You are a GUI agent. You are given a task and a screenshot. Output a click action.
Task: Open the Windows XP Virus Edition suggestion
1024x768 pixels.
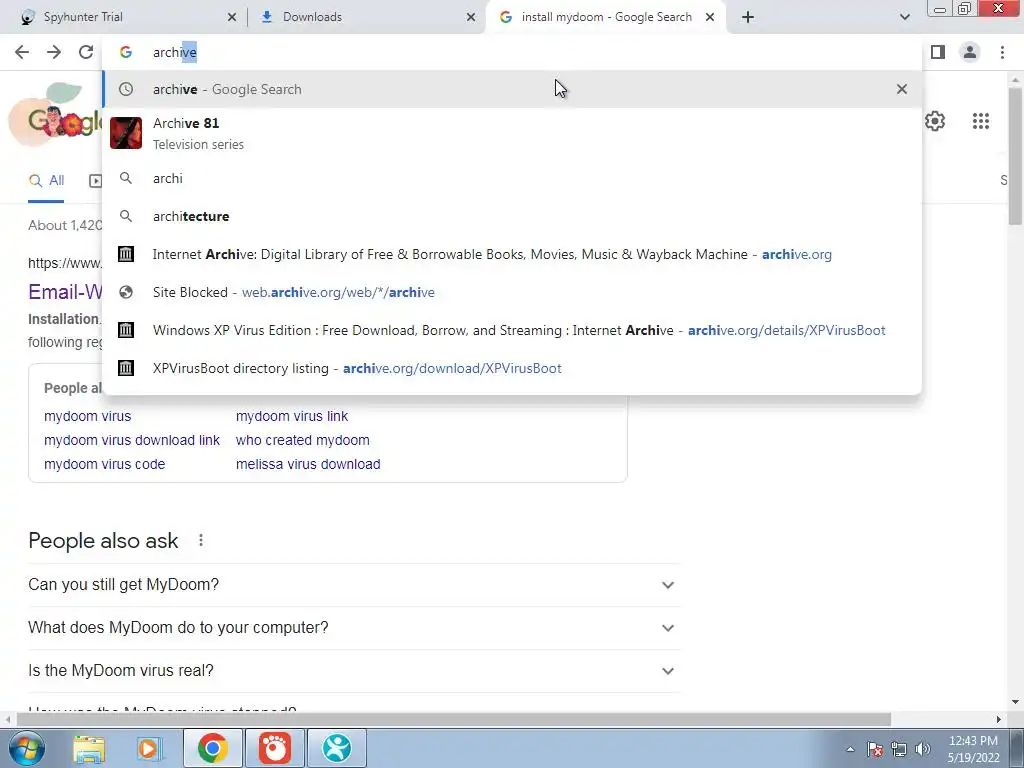pos(512,330)
